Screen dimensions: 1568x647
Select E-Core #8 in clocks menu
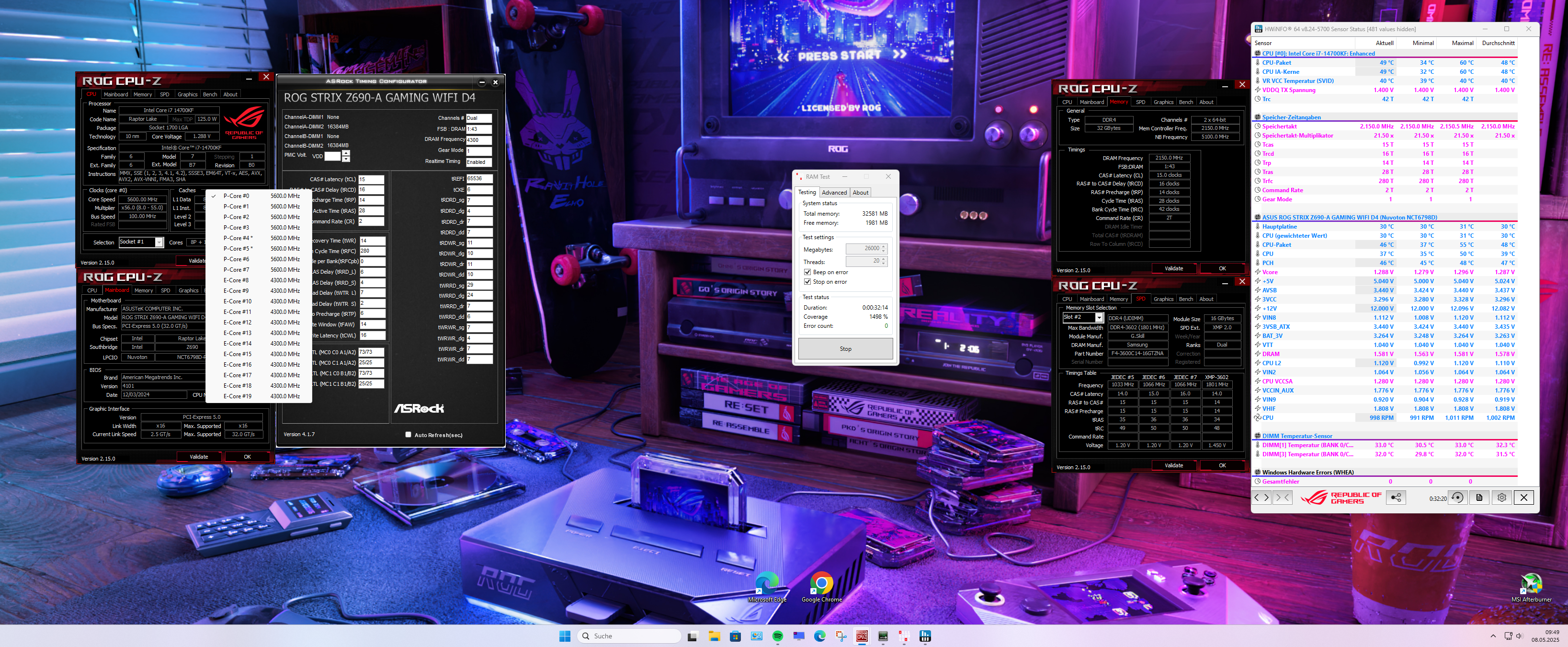coord(236,280)
